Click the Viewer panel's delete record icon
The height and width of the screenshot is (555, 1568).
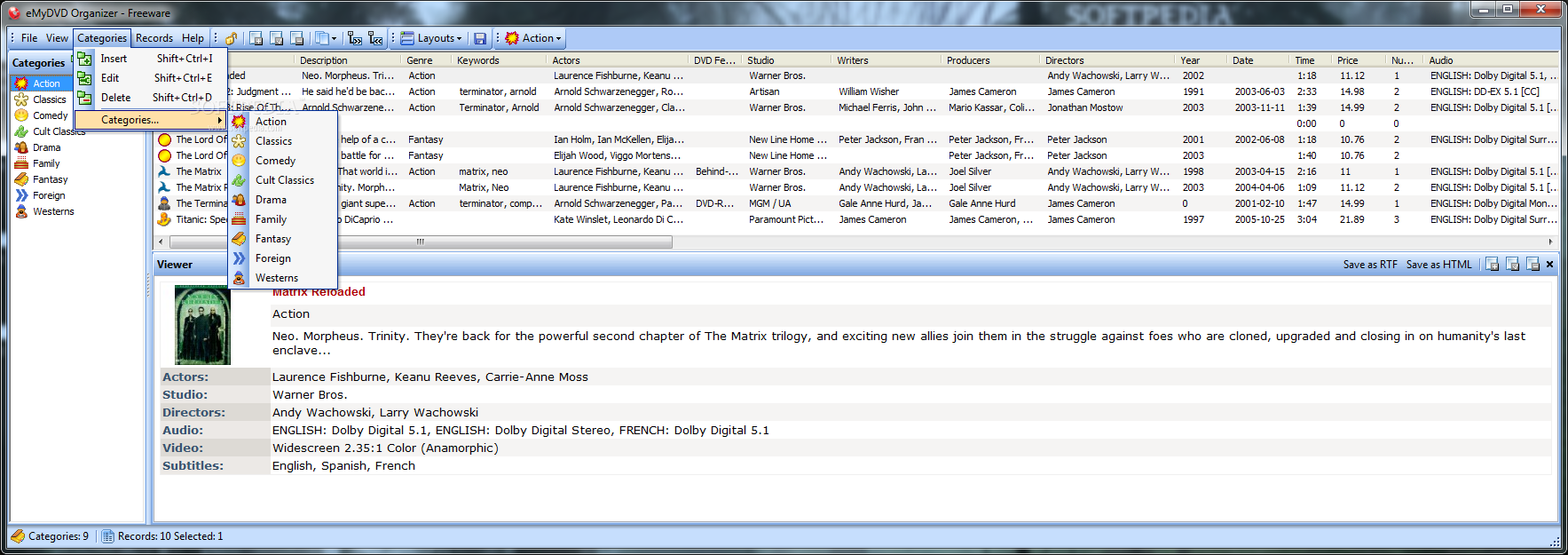pos(1533,265)
